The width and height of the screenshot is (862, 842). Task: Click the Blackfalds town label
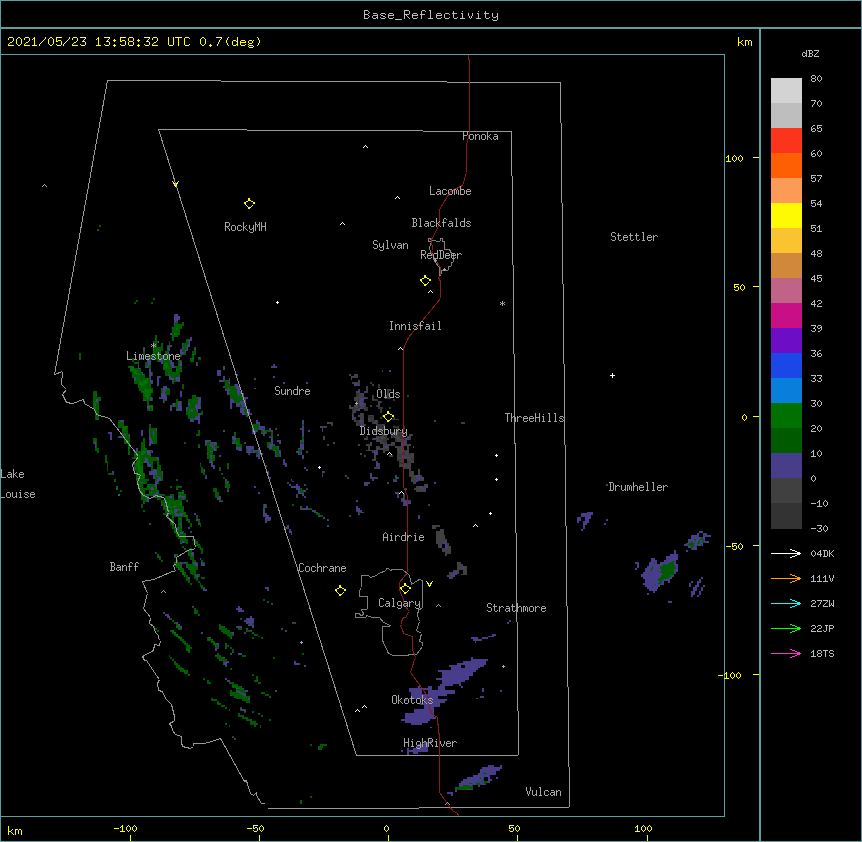click(441, 223)
